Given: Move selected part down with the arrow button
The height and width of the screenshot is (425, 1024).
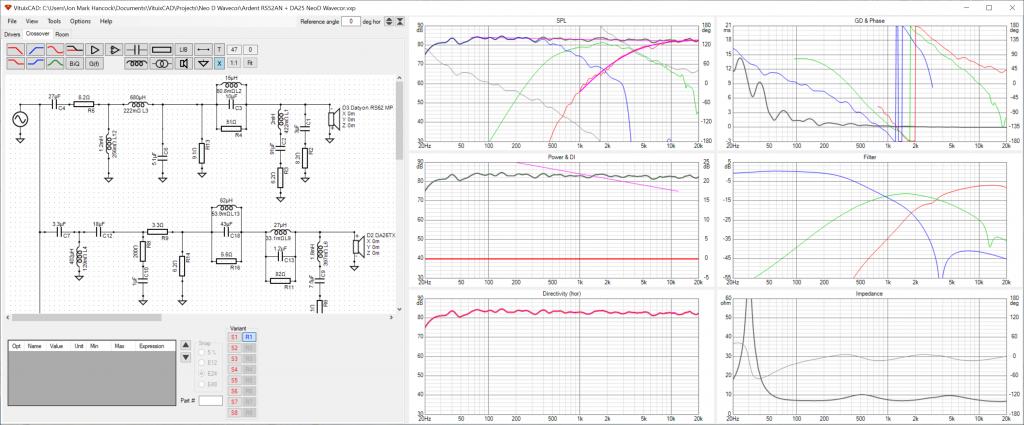Looking at the screenshot, I should click(x=185, y=356).
